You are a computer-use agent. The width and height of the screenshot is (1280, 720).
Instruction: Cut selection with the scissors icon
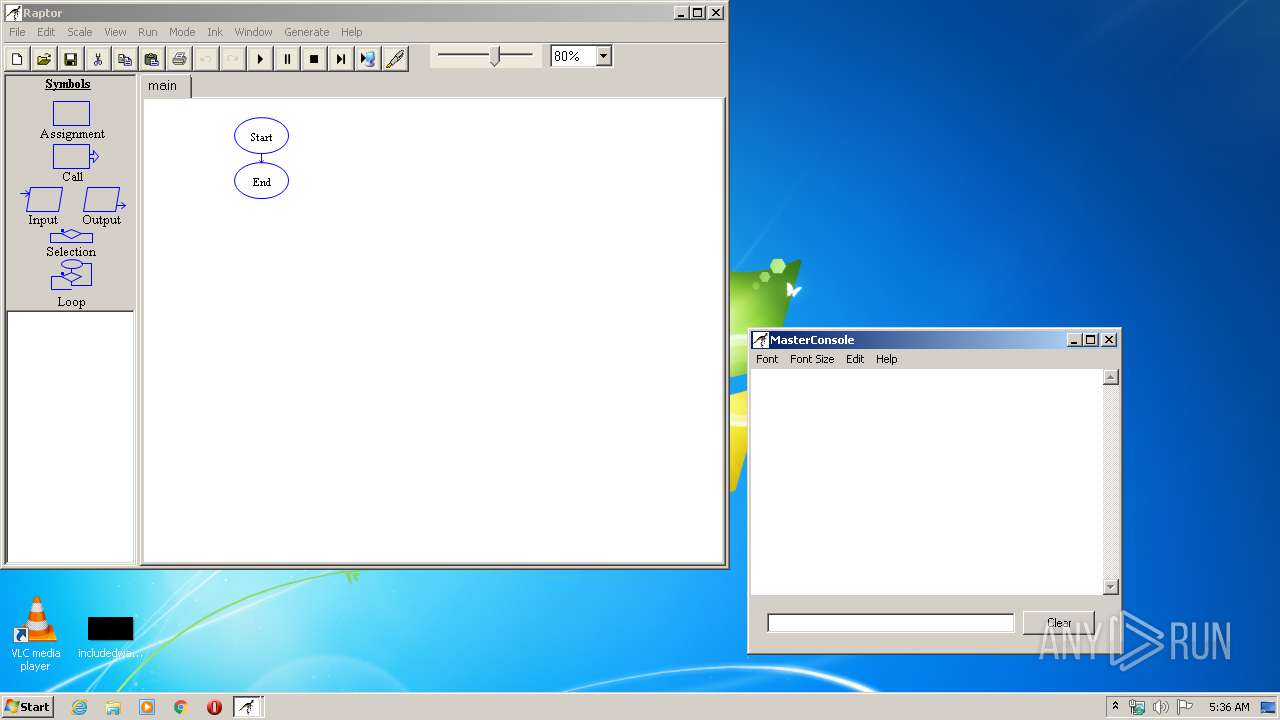[98, 59]
